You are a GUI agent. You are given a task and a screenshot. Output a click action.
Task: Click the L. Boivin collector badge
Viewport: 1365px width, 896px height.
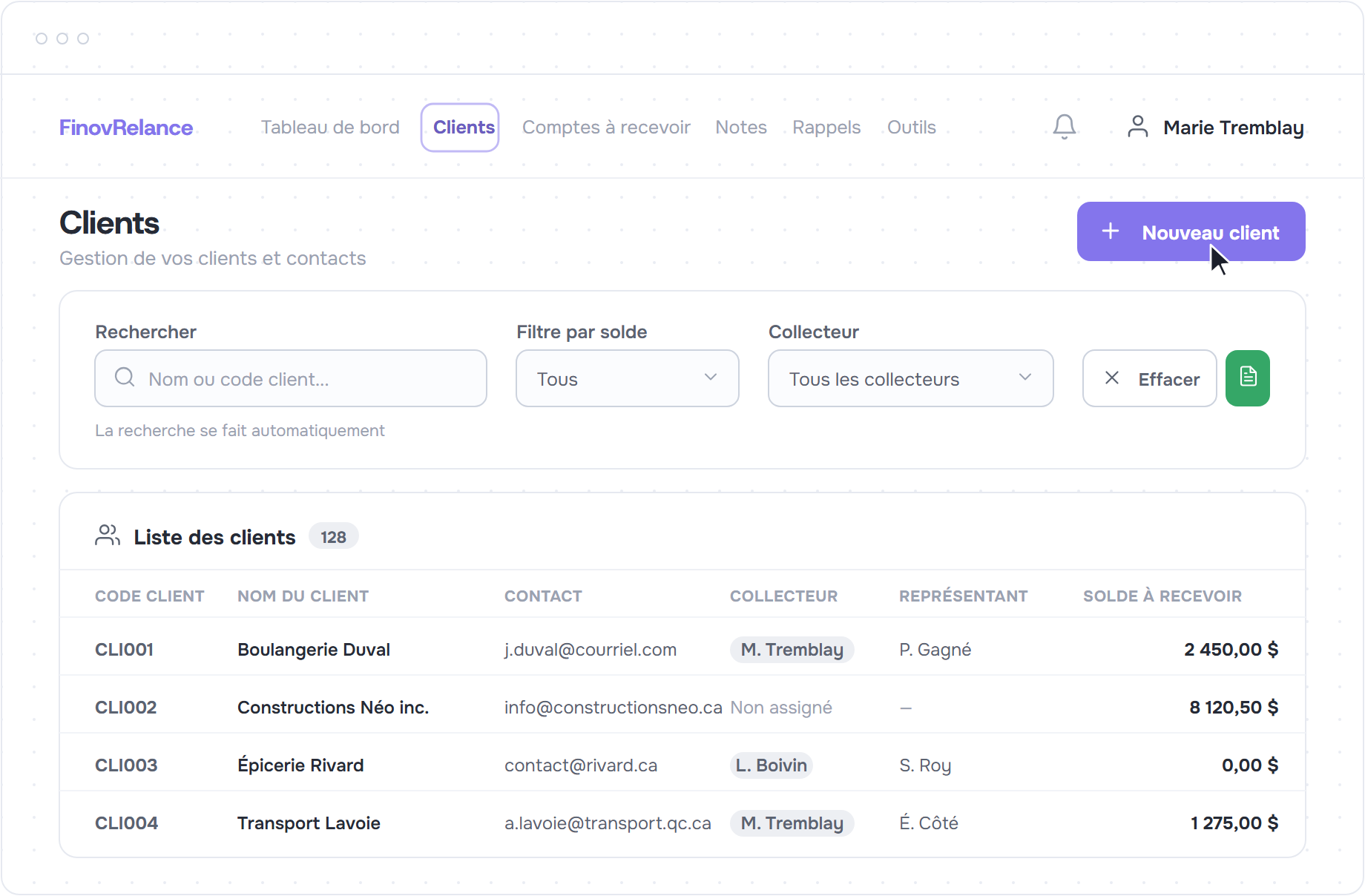(x=772, y=765)
